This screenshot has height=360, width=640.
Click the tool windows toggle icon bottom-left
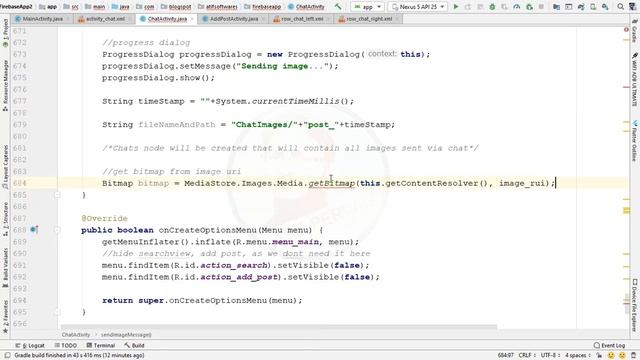coord(7,356)
